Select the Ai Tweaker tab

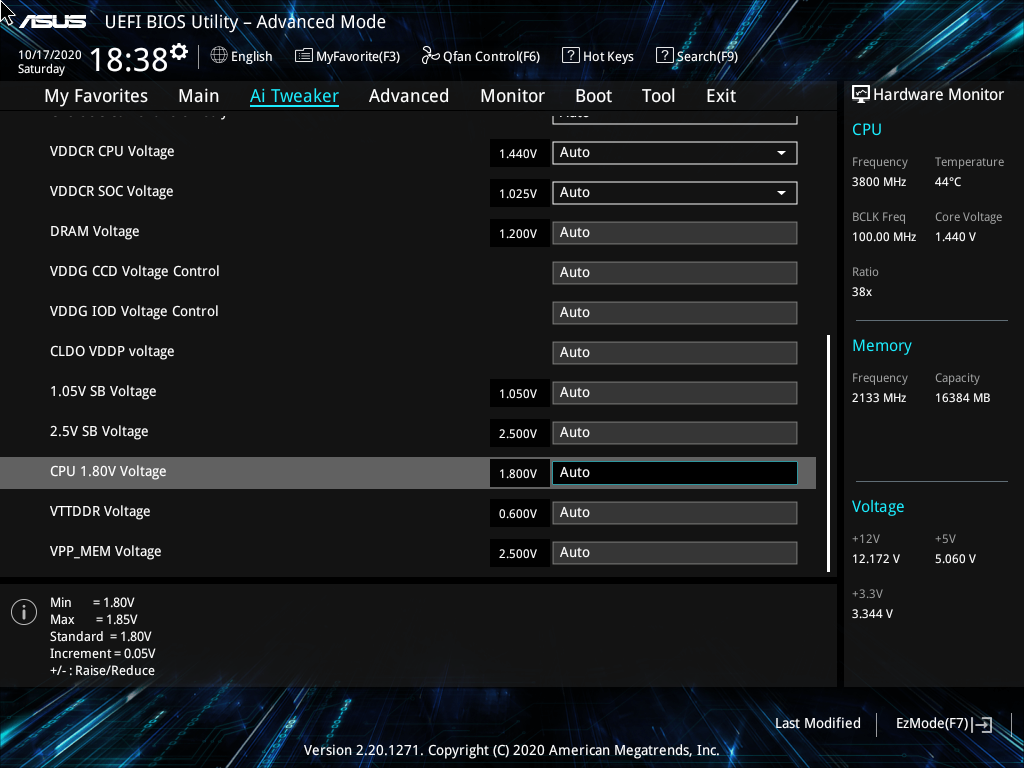[x=294, y=96]
